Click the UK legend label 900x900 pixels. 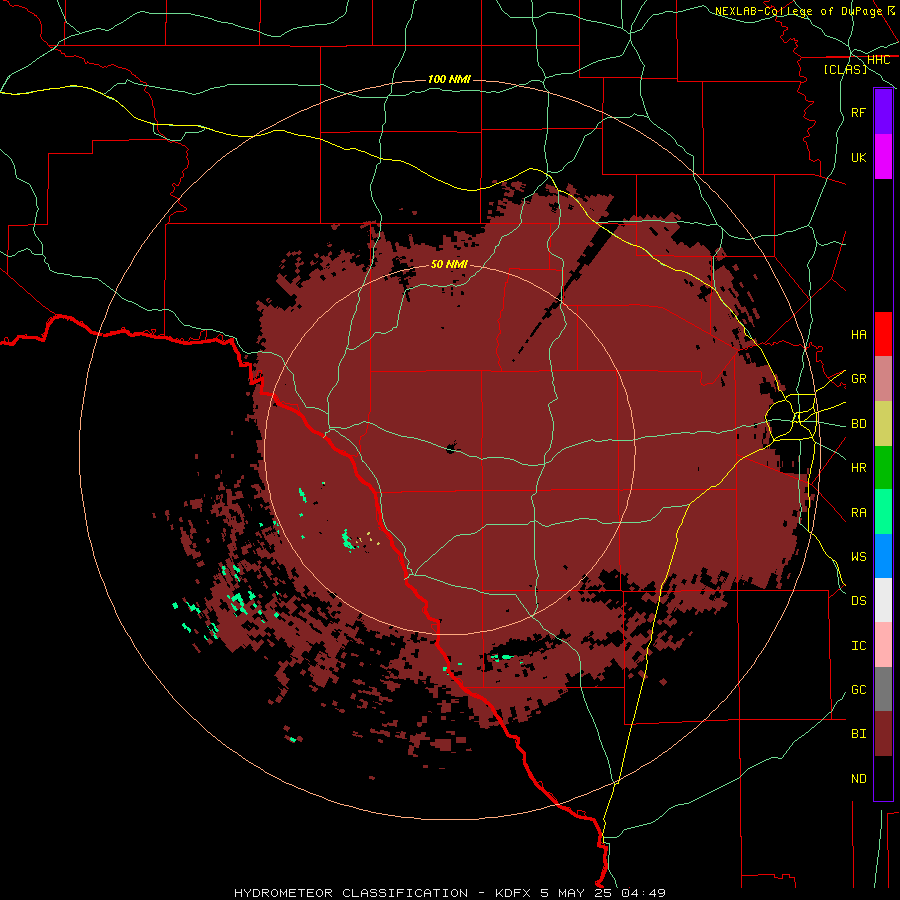(859, 157)
